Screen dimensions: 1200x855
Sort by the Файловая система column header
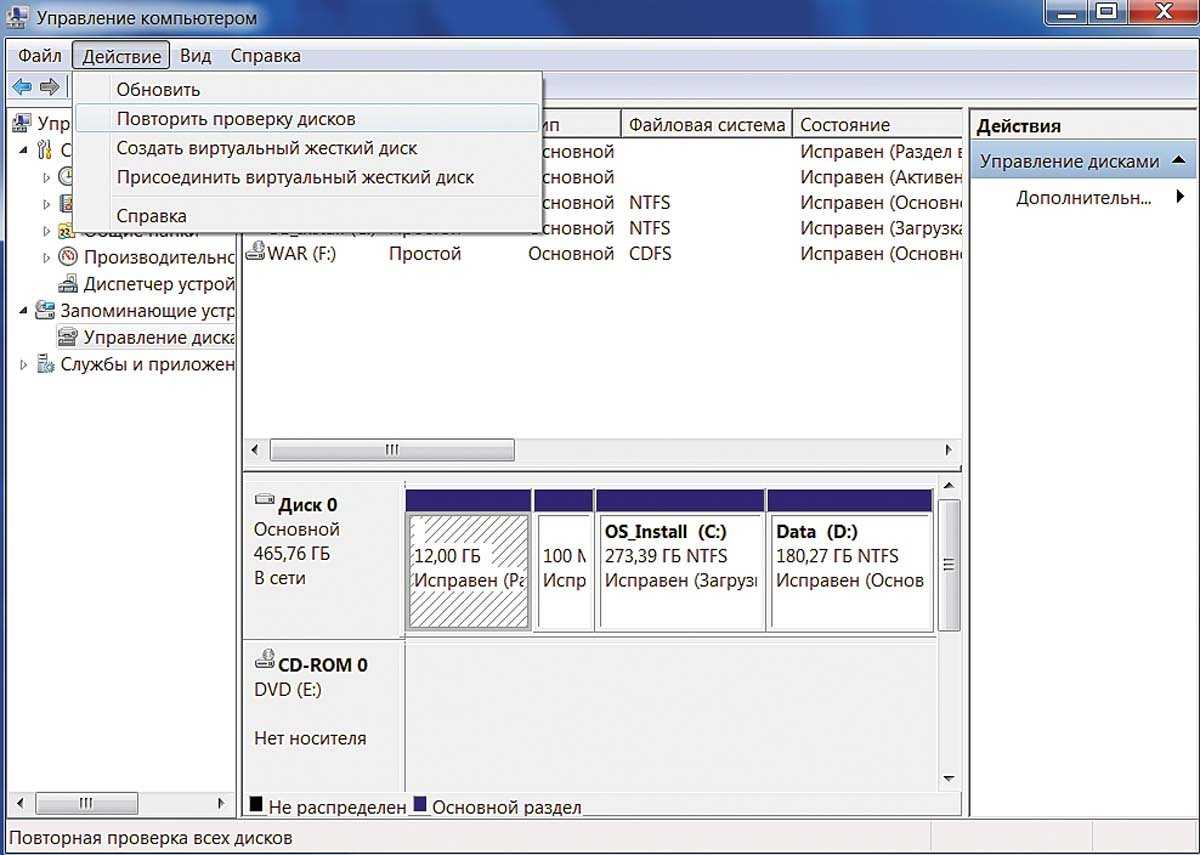(706, 125)
